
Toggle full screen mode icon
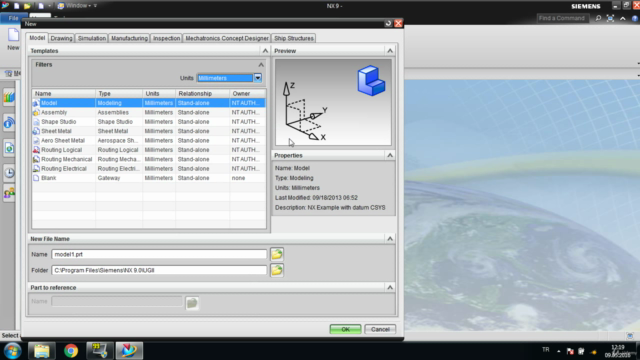[x=610, y=18]
